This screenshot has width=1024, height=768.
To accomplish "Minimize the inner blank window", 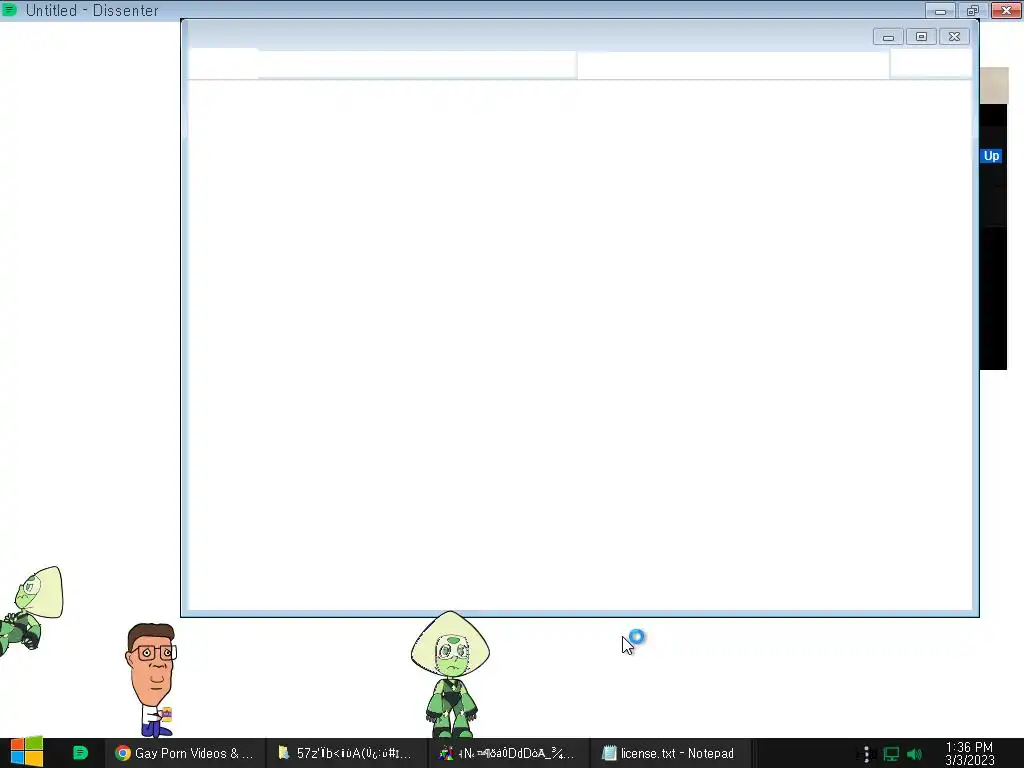I will (x=888, y=37).
